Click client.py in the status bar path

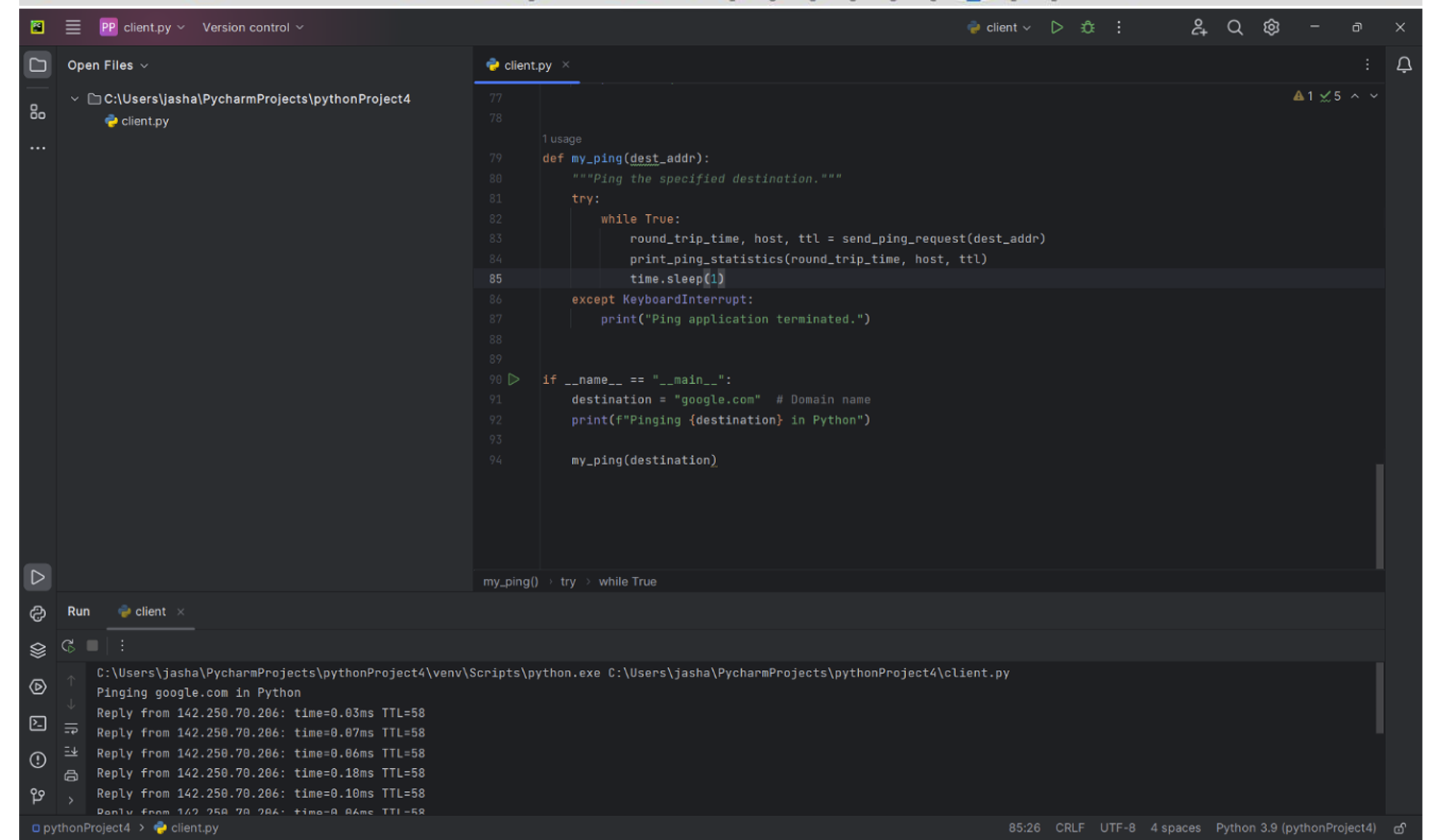(x=186, y=828)
